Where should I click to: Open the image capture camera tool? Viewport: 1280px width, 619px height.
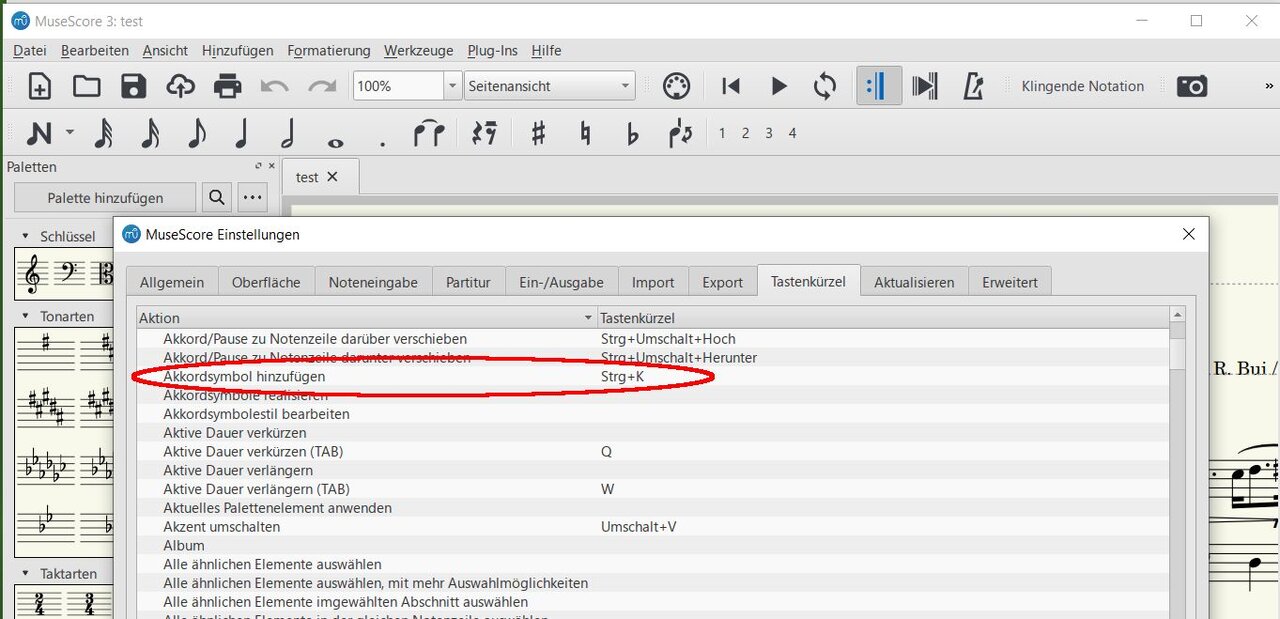tap(1192, 86)
